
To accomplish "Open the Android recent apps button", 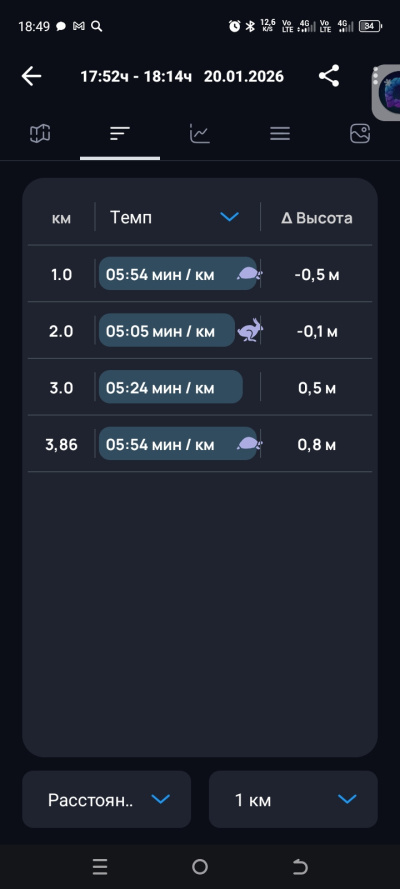I will [x=100, y=866].
